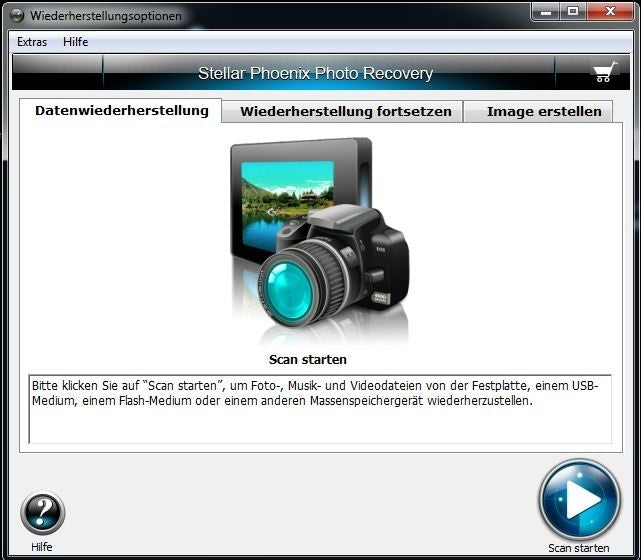The height and width of the screenshot is (560, 641).
Task: Click the bold Scan starten label under camera
Action: (307, 360)
